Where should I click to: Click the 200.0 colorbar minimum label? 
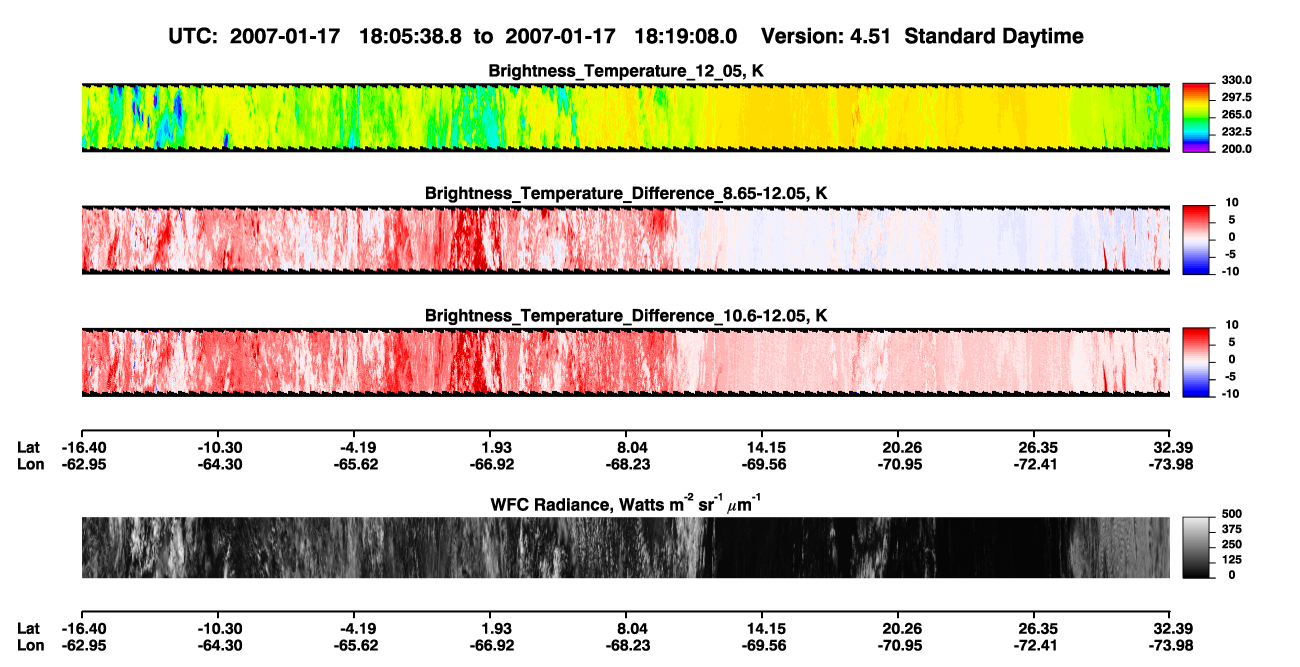tap(1237, 148)
